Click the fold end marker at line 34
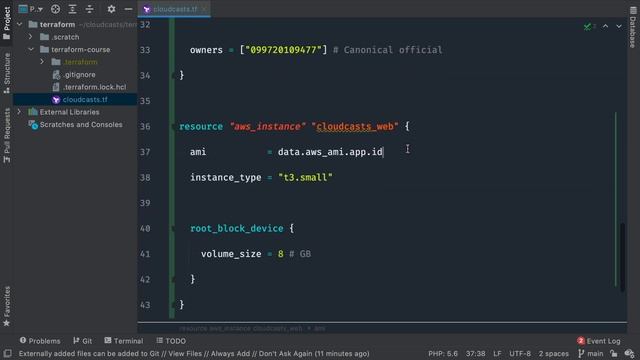 (x=173, y=76)
